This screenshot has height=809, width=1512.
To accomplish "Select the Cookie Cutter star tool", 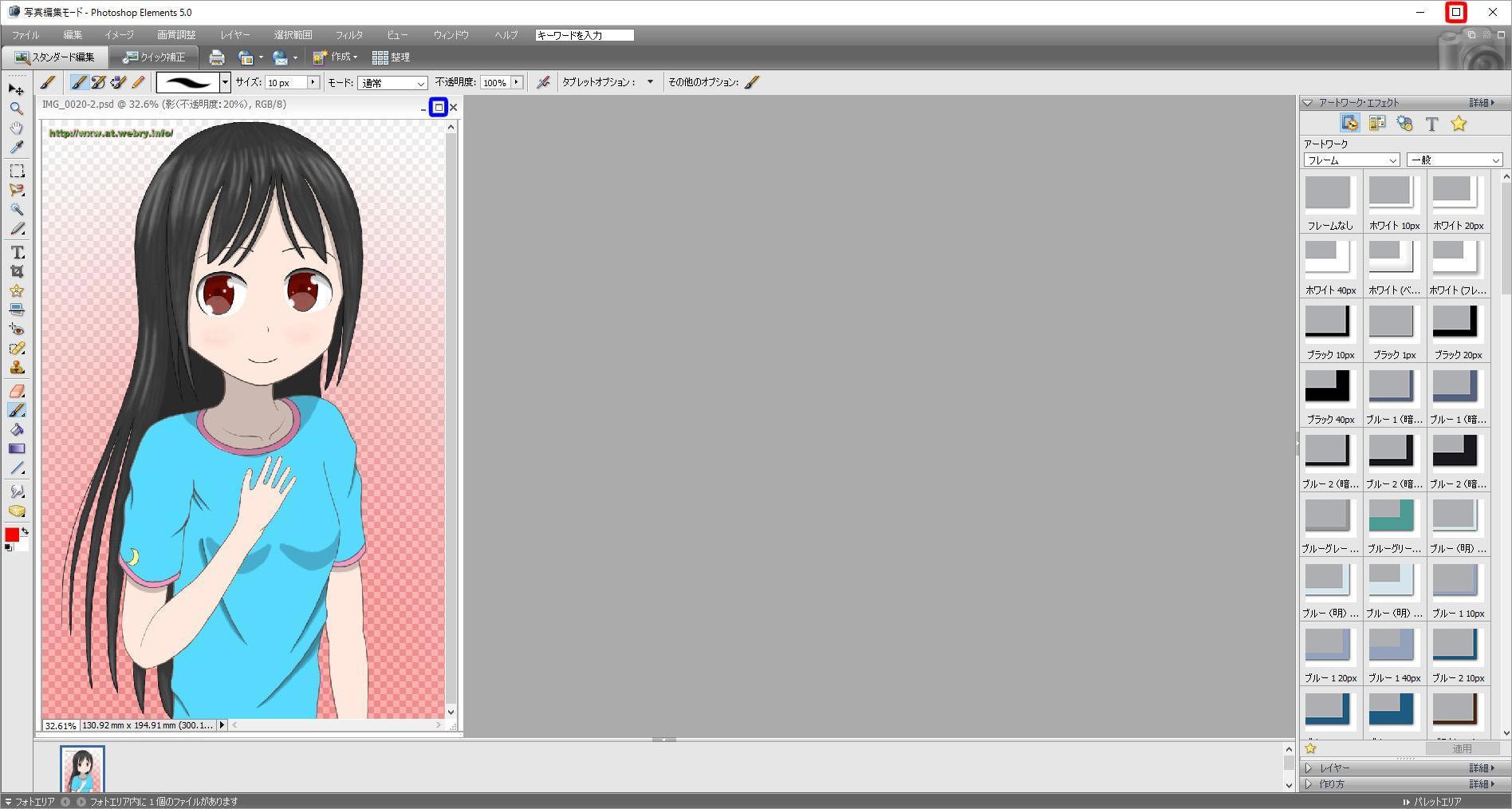I will (16, 290).
